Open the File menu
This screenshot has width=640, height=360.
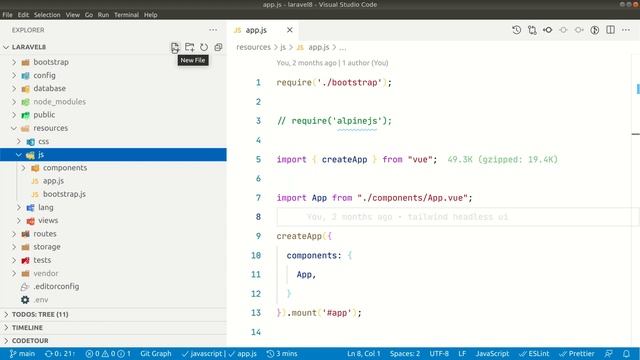7,15
